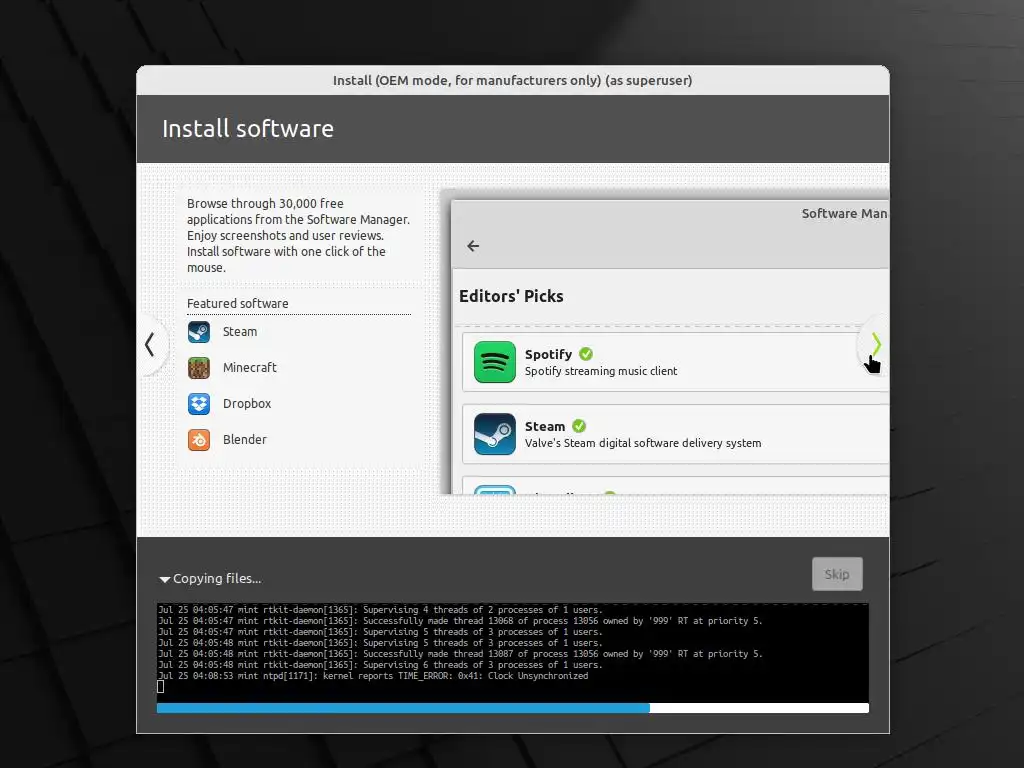The height and width of the screenshot is (768, 1024).
Task: Click the 'Copying files...' status label
Action: [x=217, y=579]
